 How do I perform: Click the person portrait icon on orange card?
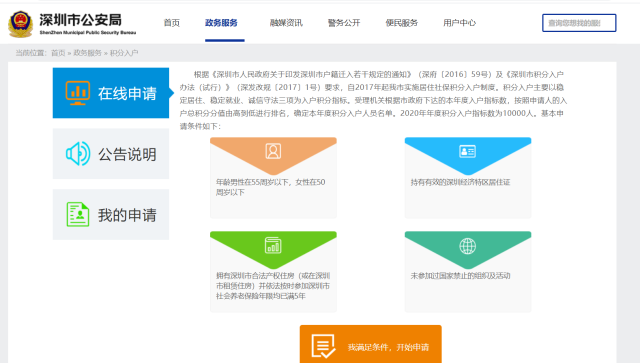pos(273,151)
